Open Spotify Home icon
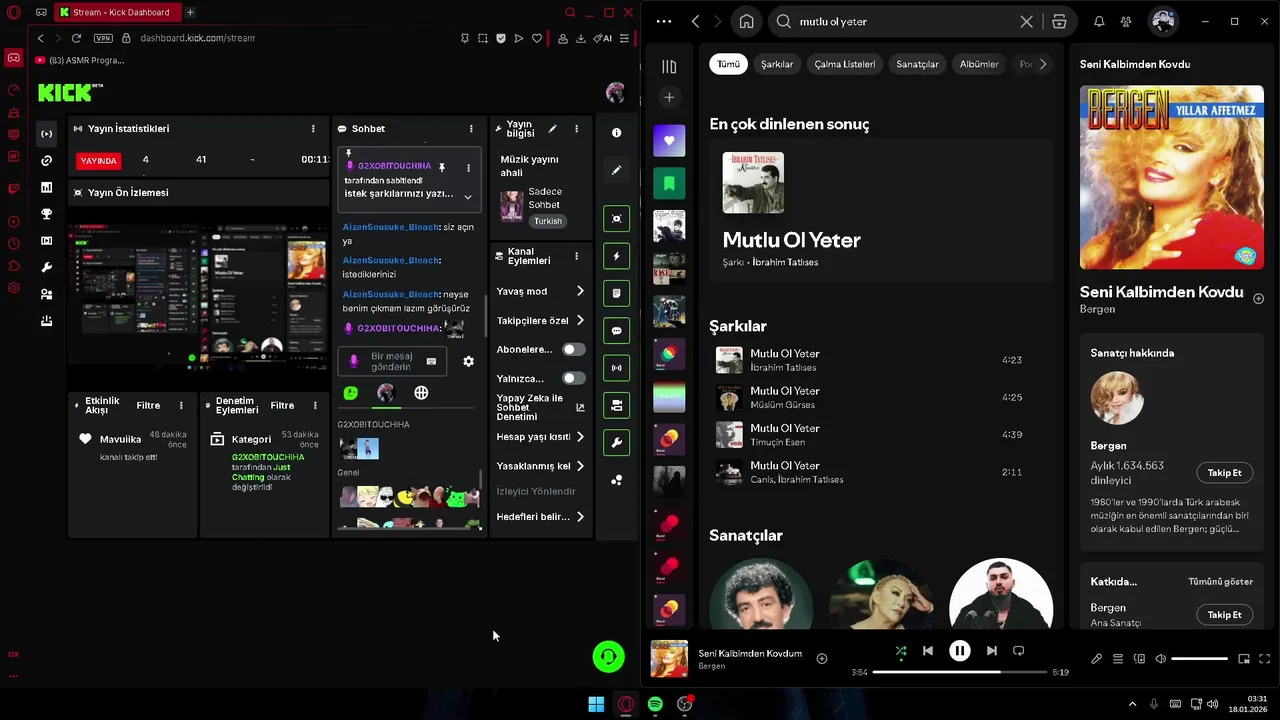Viewport: 1280px width, 720px height. tap(746, 21)
